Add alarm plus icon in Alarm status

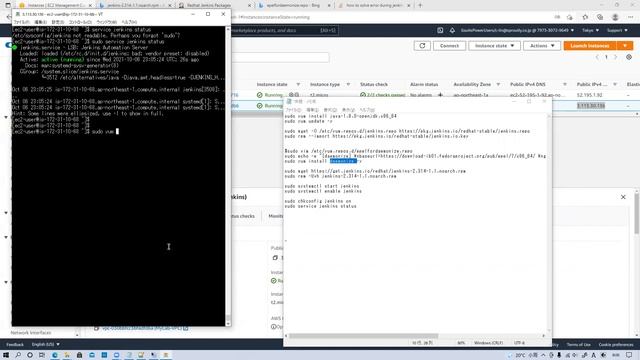pos(440,95)
